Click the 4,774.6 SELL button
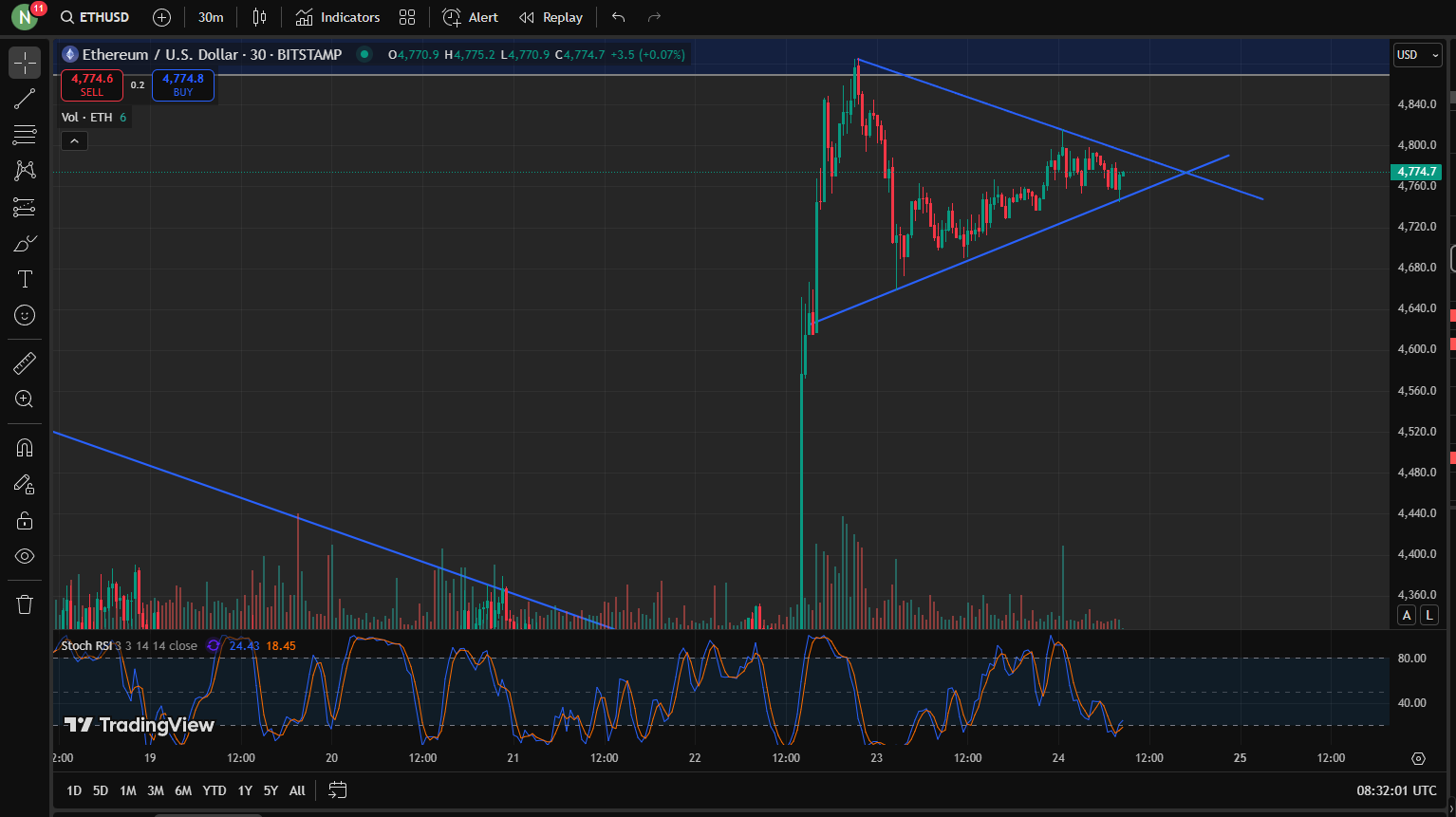 tap(92, 85)
